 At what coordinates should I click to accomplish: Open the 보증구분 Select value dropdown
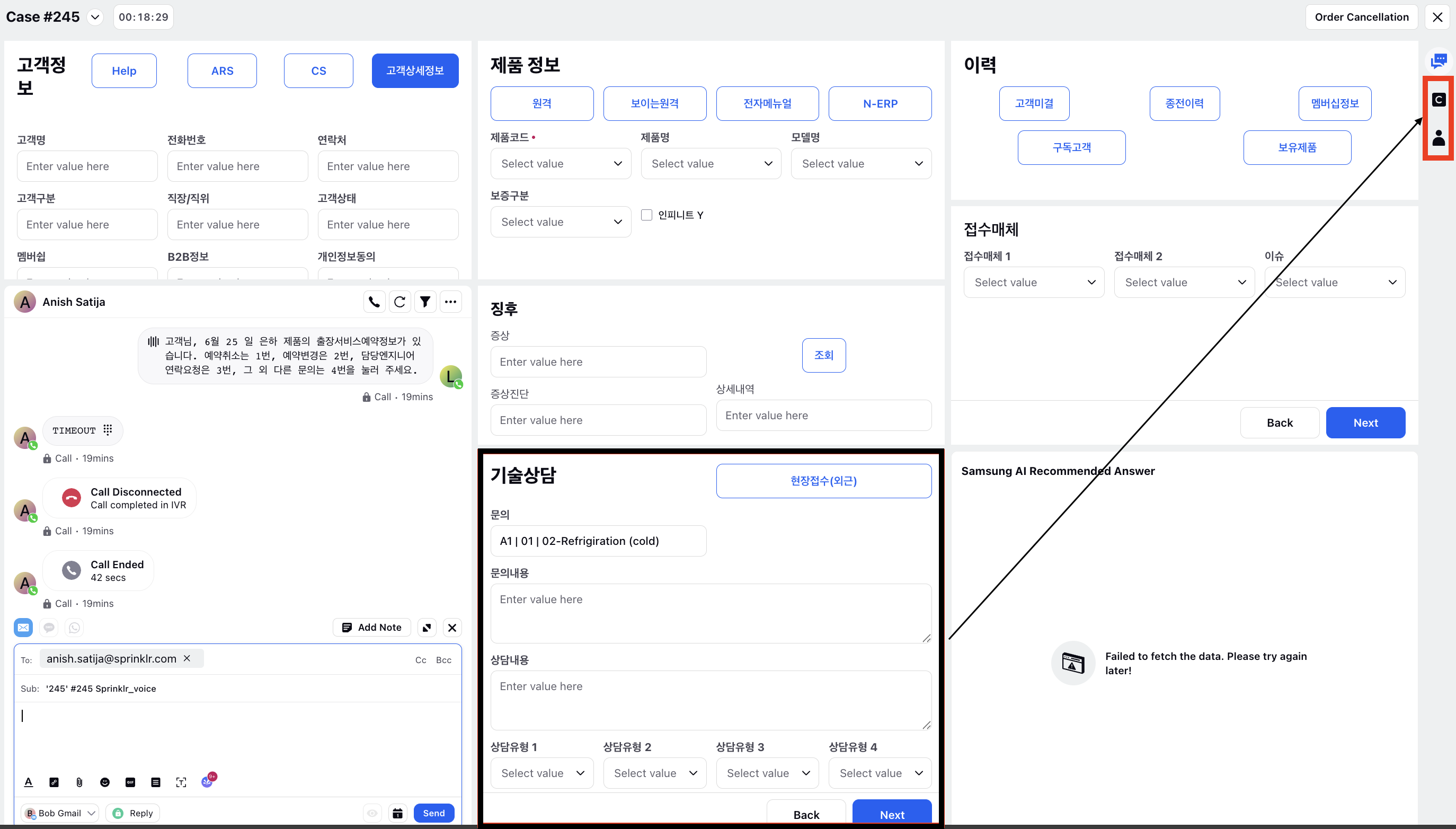pos(561,222)
